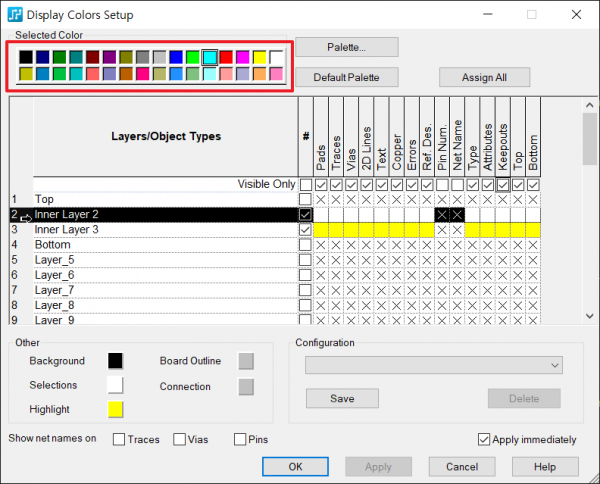Uncheck the Inner Layer 3 visibility checkbox
This screenshot has width=600, height=484.
click(x=305, y=230)
